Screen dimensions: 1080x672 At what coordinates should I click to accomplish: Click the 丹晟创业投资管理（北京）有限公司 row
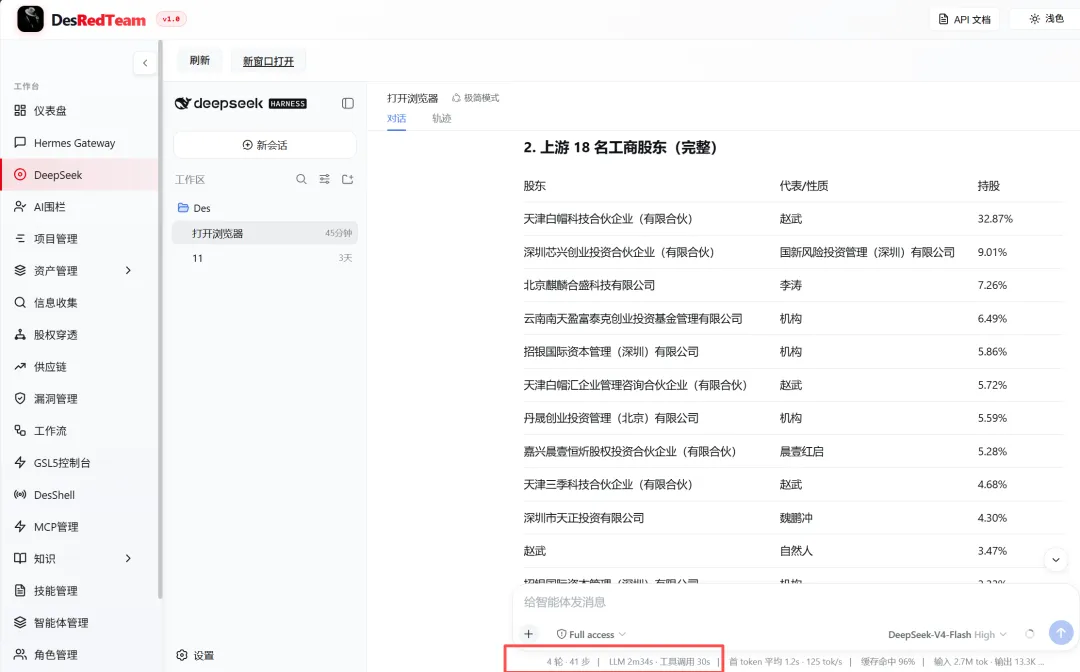click(793, 418)
